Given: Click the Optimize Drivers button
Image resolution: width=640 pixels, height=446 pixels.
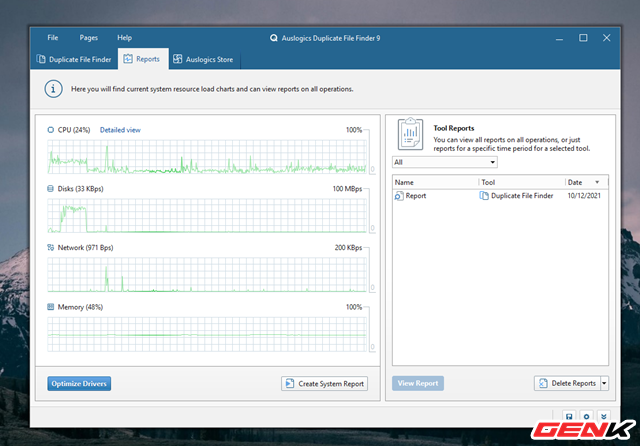Looking at the screenshot, I should [79, 384].
